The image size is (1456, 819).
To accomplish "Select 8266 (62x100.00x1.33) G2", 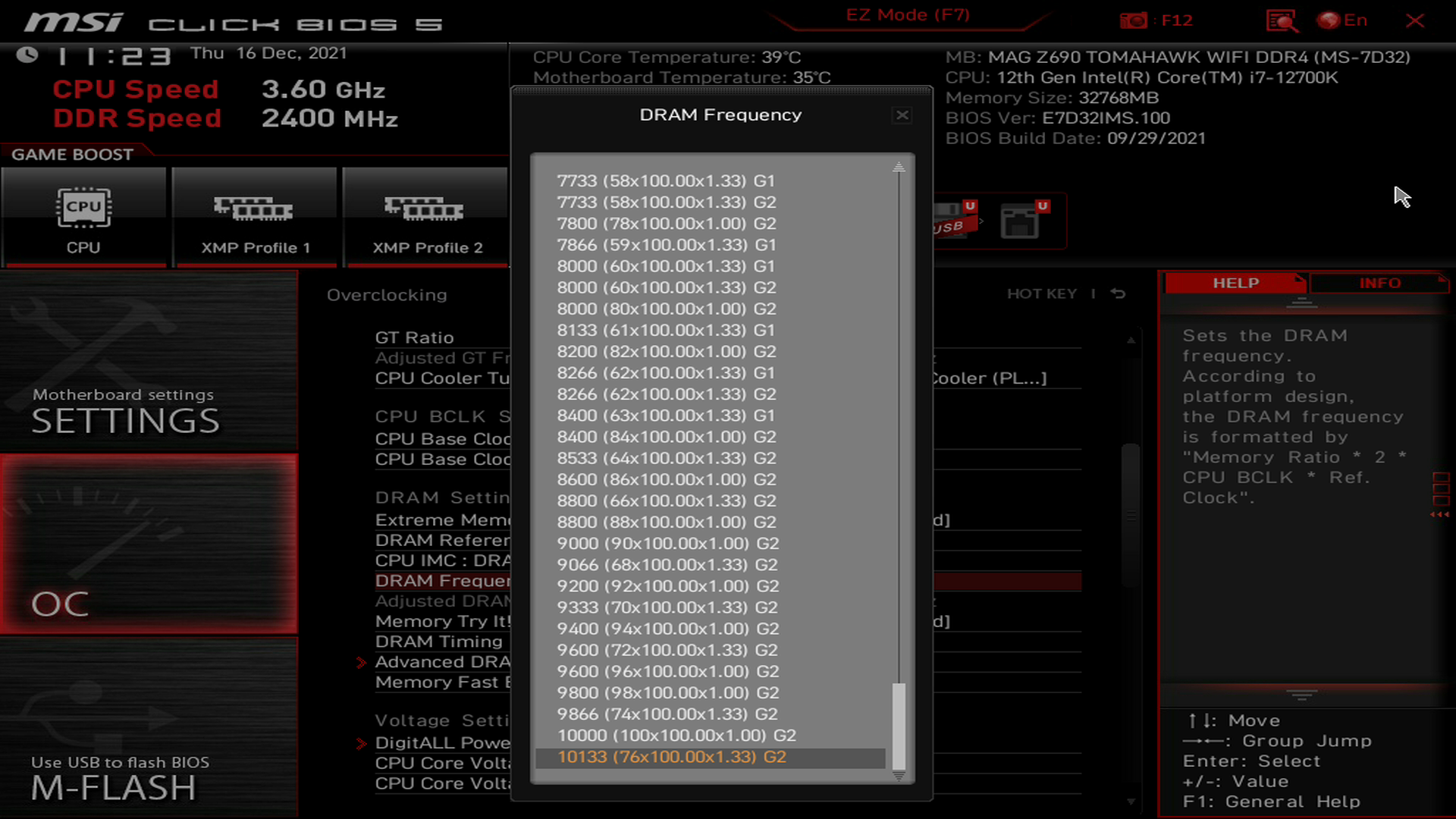I will pyautogui.click(x=666, y=394).
